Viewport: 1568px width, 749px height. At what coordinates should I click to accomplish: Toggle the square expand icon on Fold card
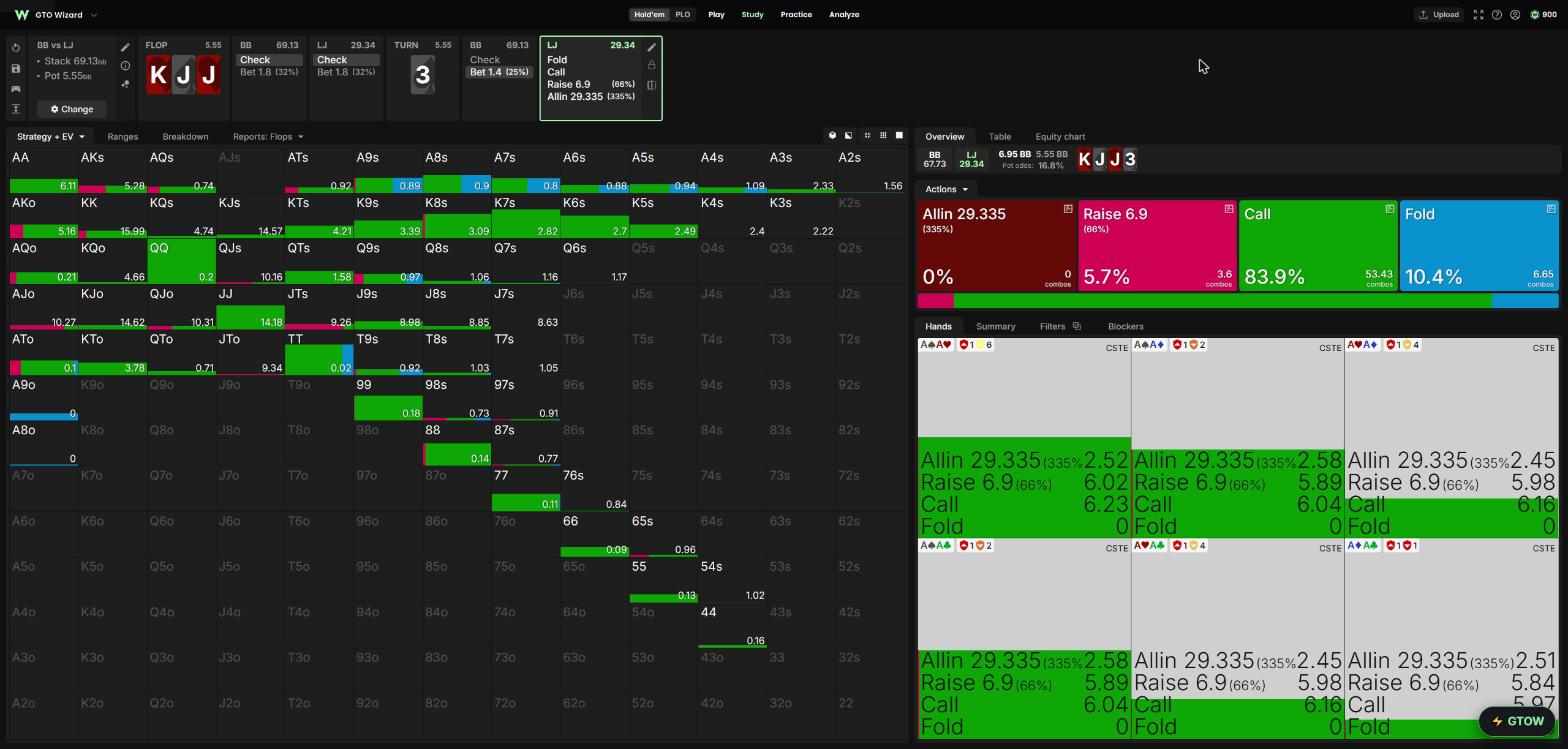1551,209
